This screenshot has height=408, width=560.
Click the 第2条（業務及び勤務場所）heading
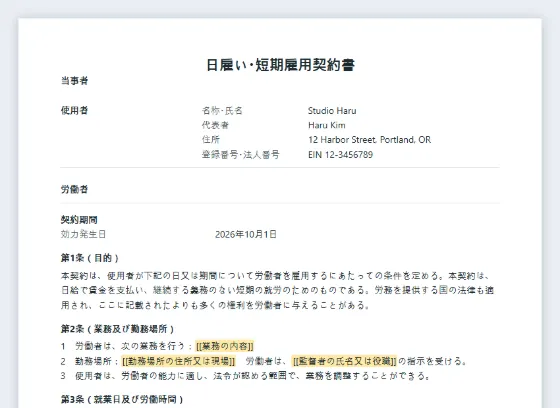click(x=118, y=329)
